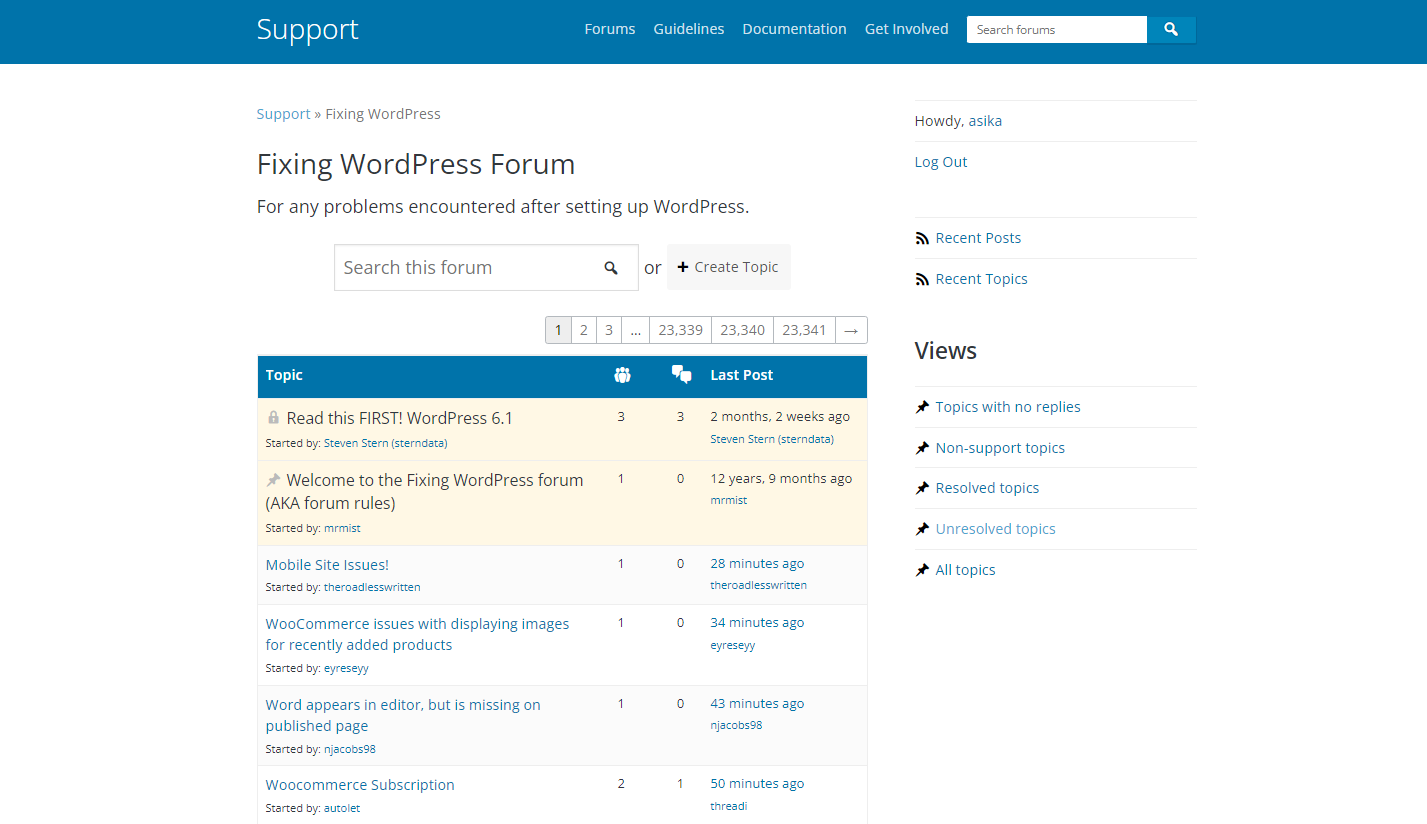The width and height of the screenshot is (1427, 824).
Task: Click the header search magnifier button
Action: coord(1171,30)
